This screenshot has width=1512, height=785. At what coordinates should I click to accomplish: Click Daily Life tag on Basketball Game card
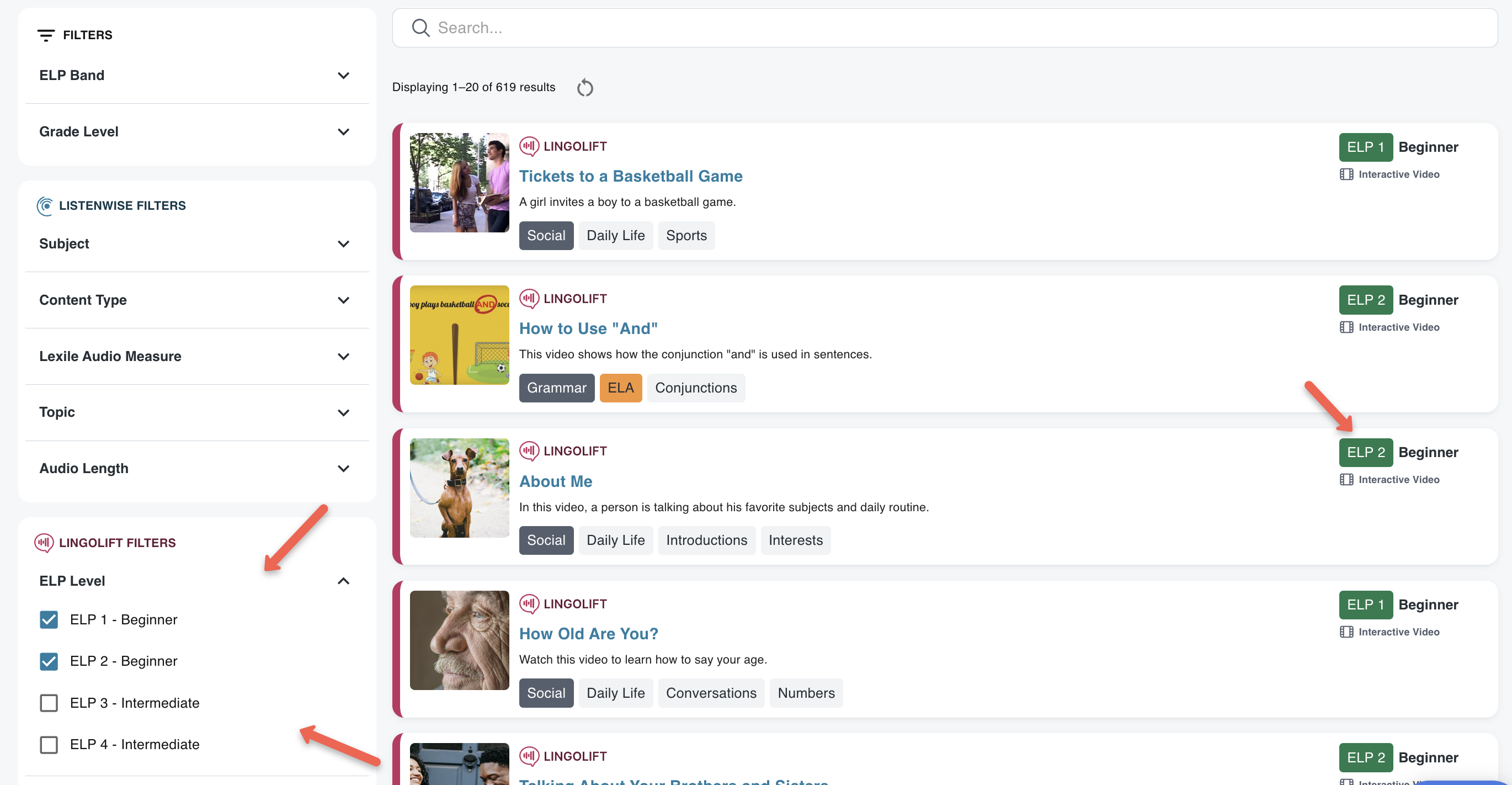pos(615,235)
